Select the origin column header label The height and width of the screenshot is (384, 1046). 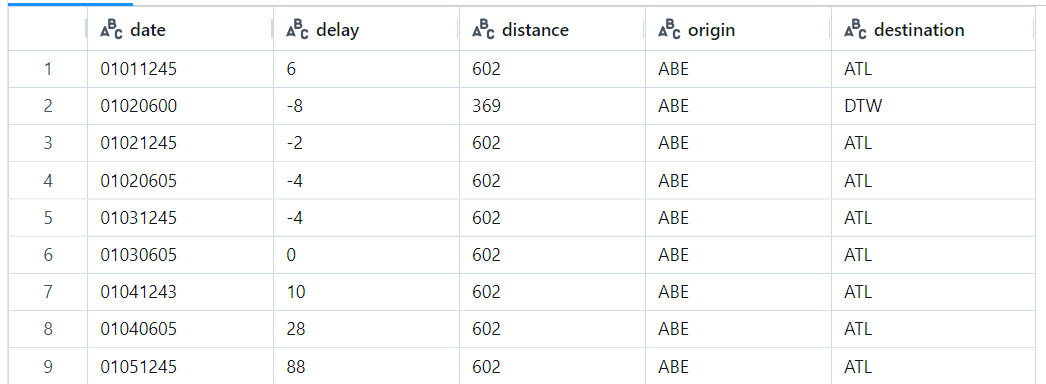(x=711, y=30)
